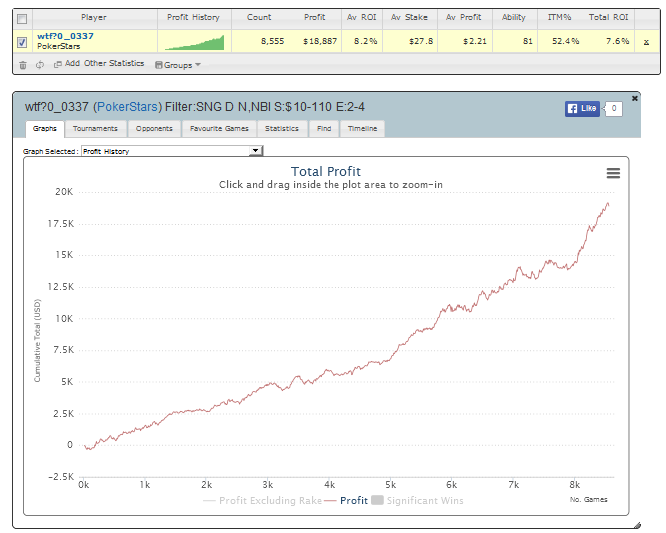Click the 81 Ability value
This screenshot has width=666, height=533.
(x=528, y=41)
